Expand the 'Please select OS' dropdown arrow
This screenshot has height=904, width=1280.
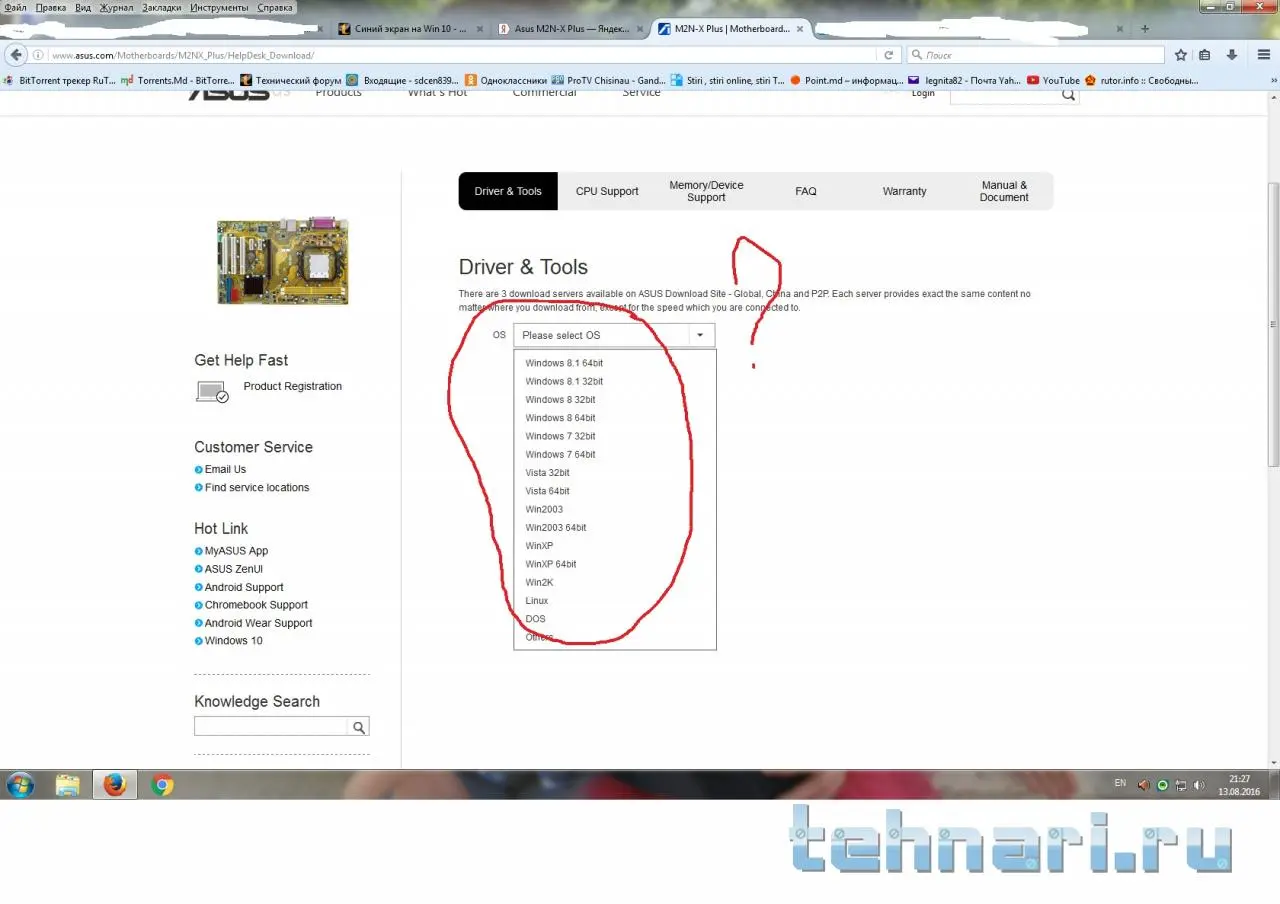click(701, 335)
